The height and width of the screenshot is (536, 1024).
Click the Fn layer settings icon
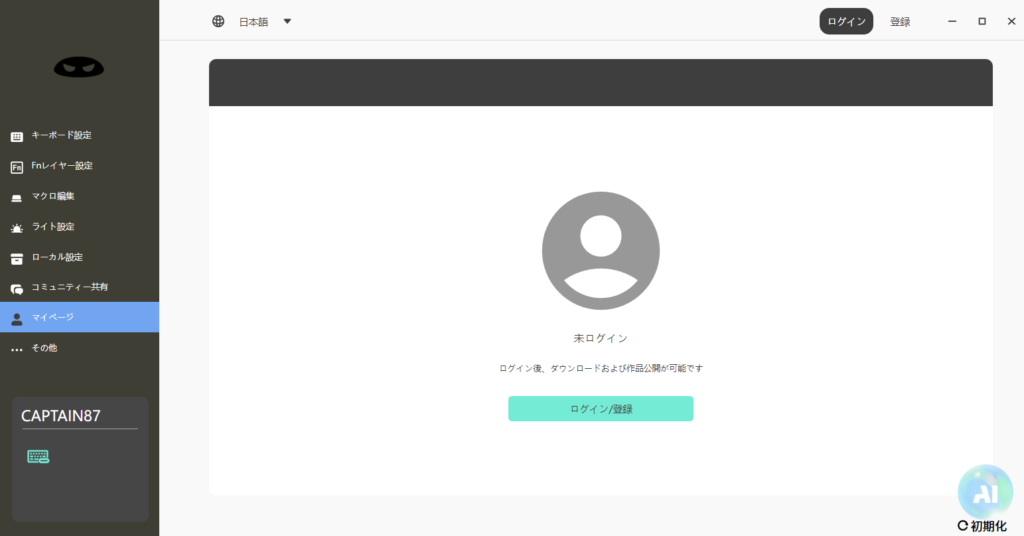point(16,167)
